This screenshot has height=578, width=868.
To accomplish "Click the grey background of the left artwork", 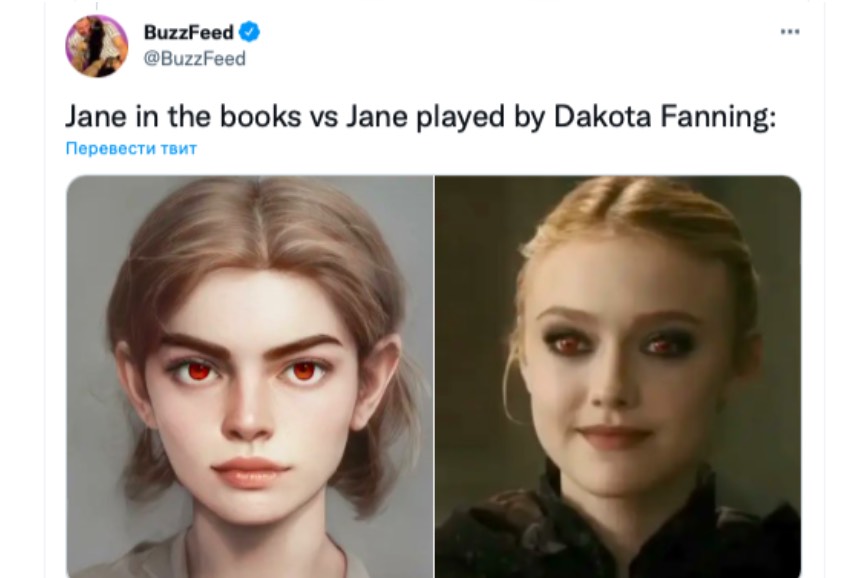I will coord(91,277).
